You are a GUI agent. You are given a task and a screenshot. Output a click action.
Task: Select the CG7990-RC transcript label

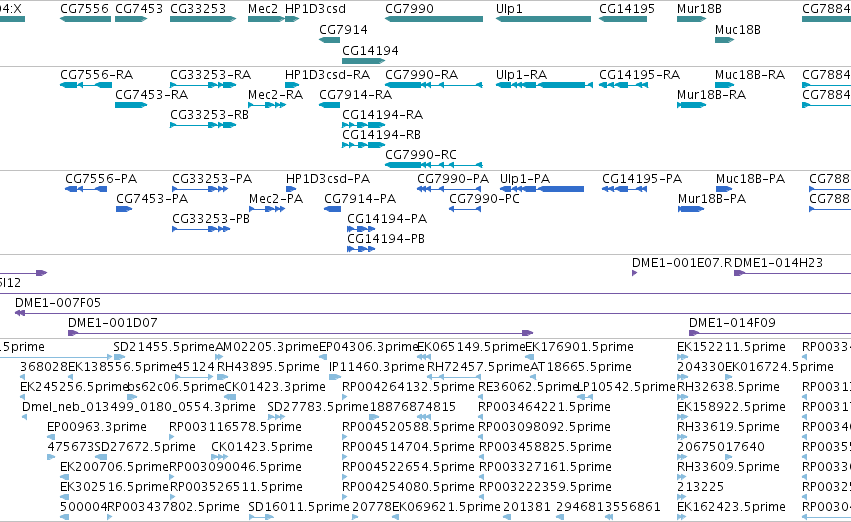click(x=421, y=155)
